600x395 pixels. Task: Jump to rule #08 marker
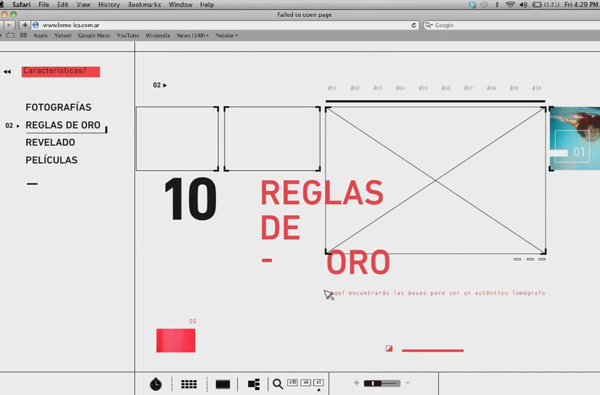pyautogui.click(x=491, y=88)
